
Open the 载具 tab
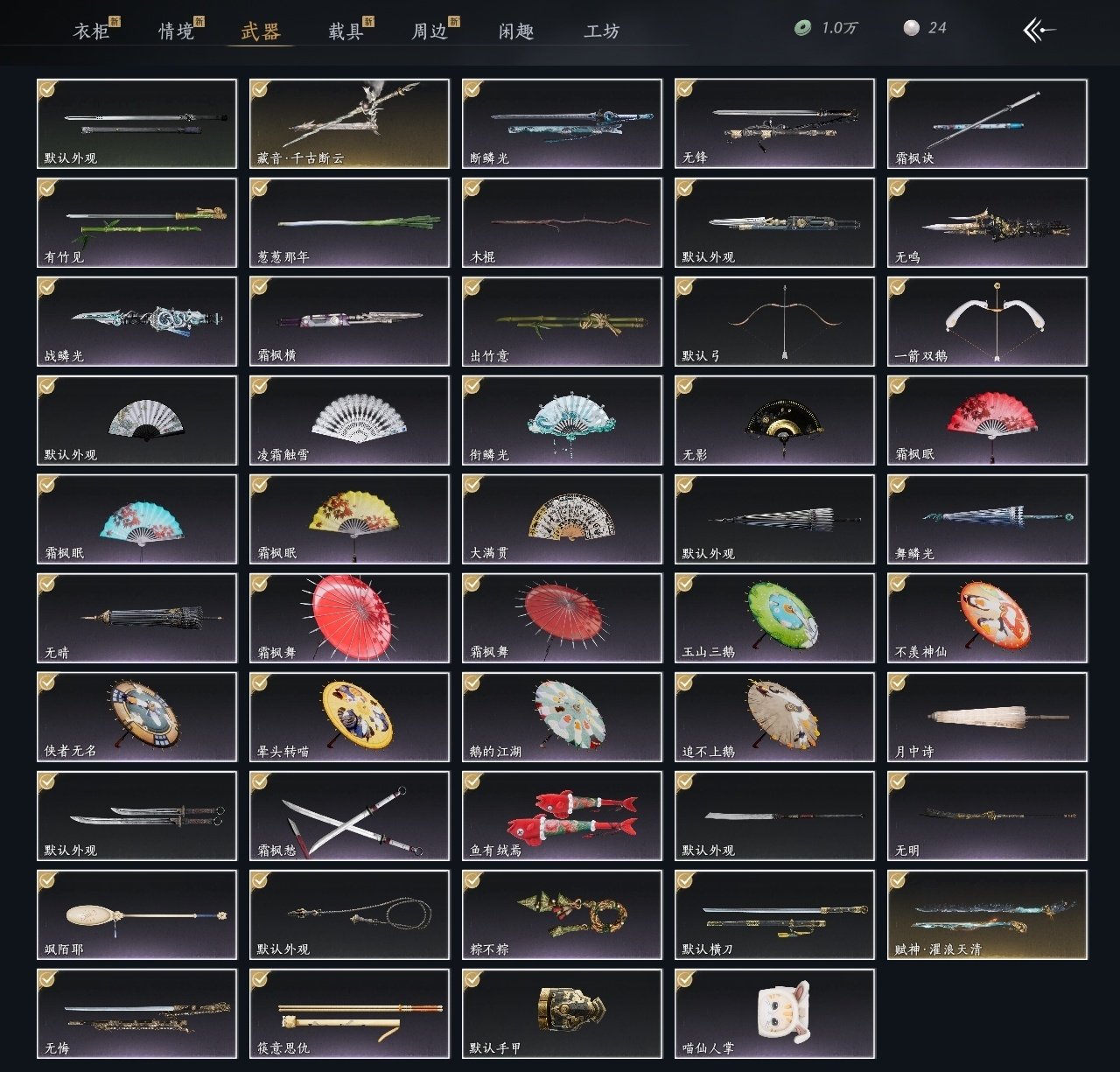coord(346,32)
